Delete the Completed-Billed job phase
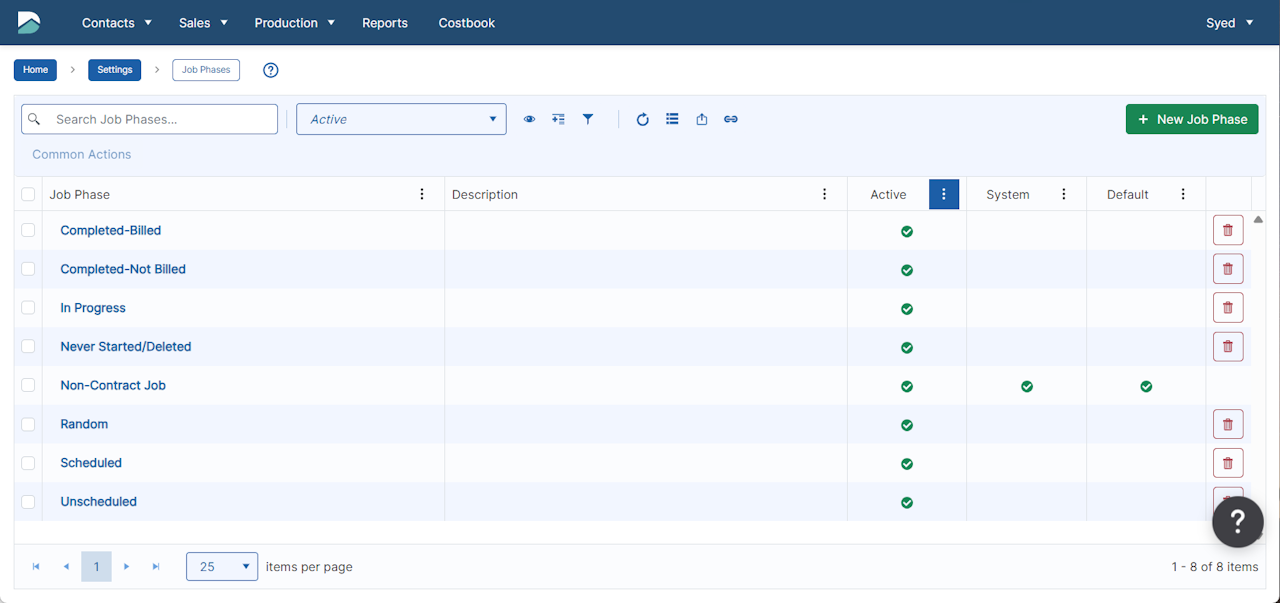 click(1228, 230)
